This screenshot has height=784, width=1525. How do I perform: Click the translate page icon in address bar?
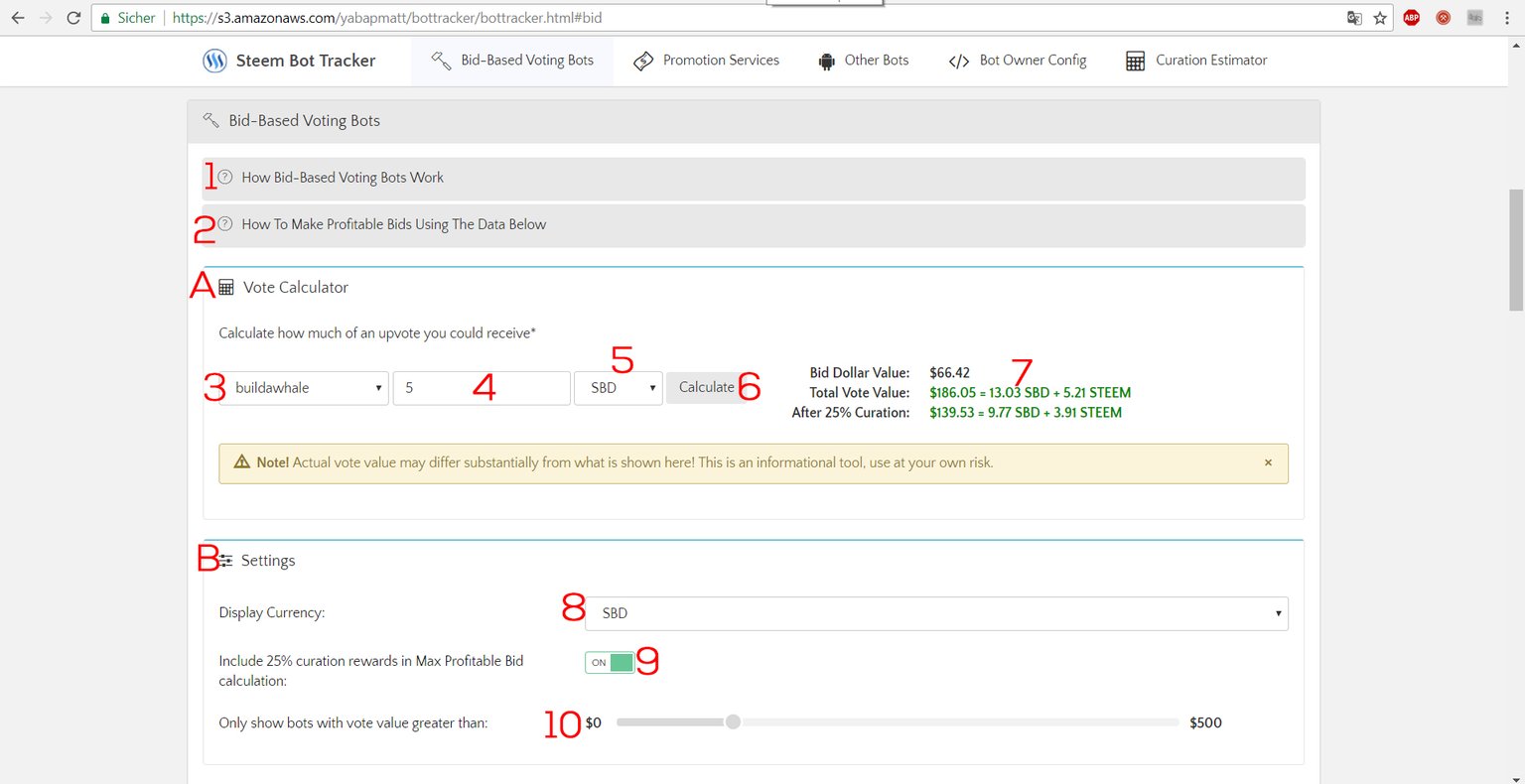tap(1354, 18)
